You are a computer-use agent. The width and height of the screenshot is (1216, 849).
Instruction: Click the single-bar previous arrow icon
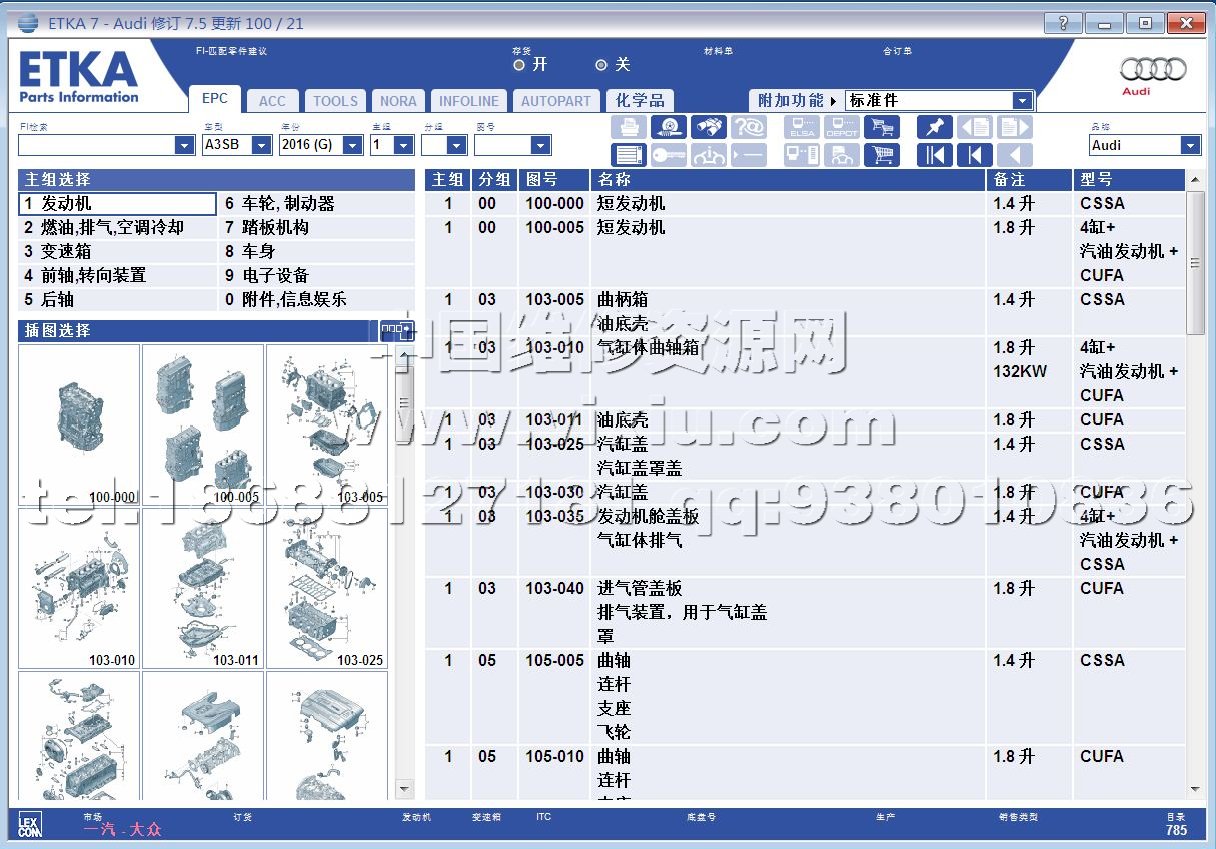974,155
